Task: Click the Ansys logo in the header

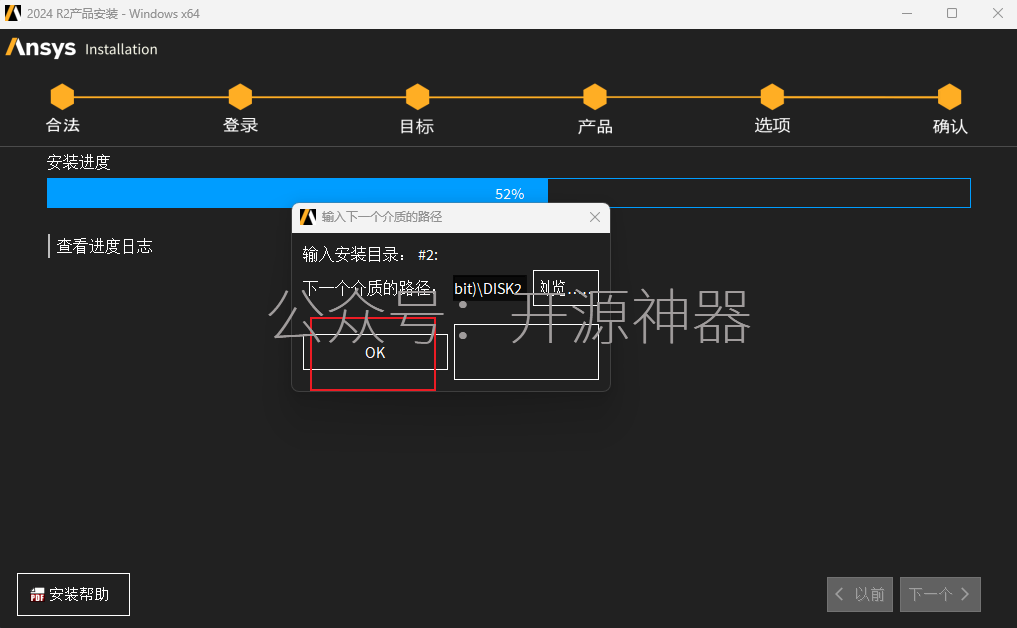Action: coord(41,48)
